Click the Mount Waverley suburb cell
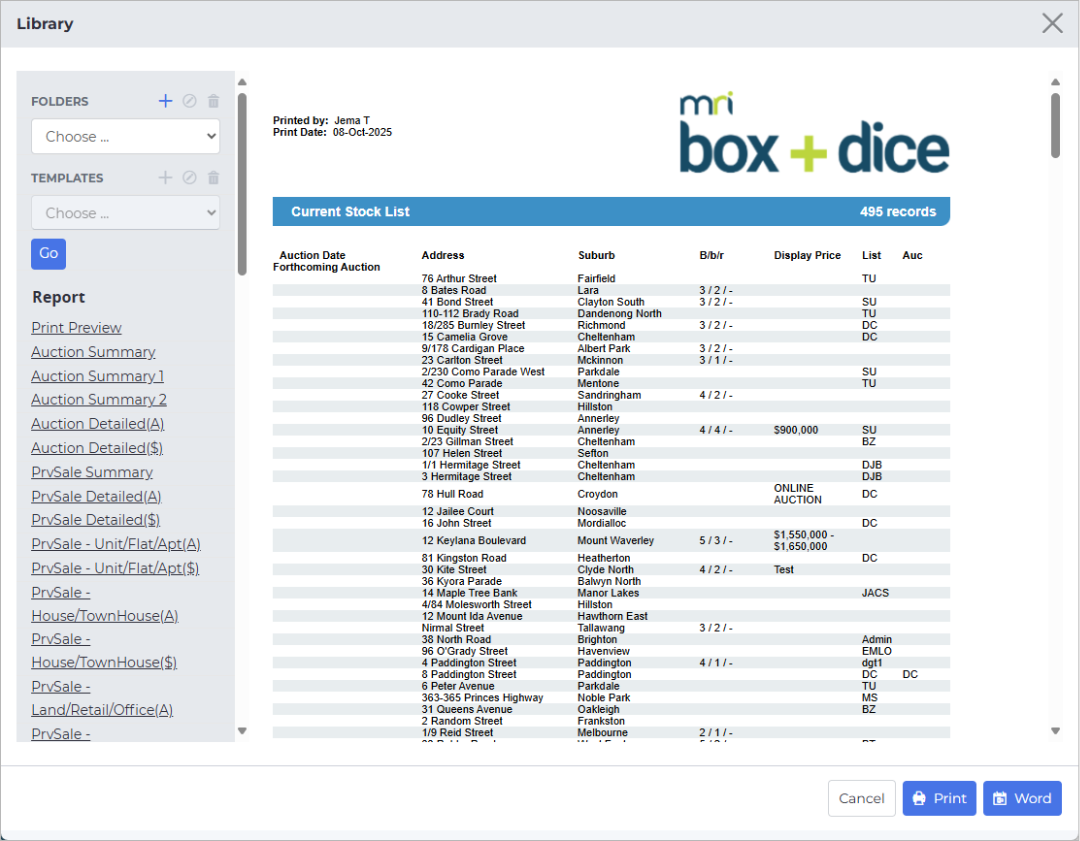This screenshot has width=1080, height=841. pyautogui.click(x=616, y=541)
